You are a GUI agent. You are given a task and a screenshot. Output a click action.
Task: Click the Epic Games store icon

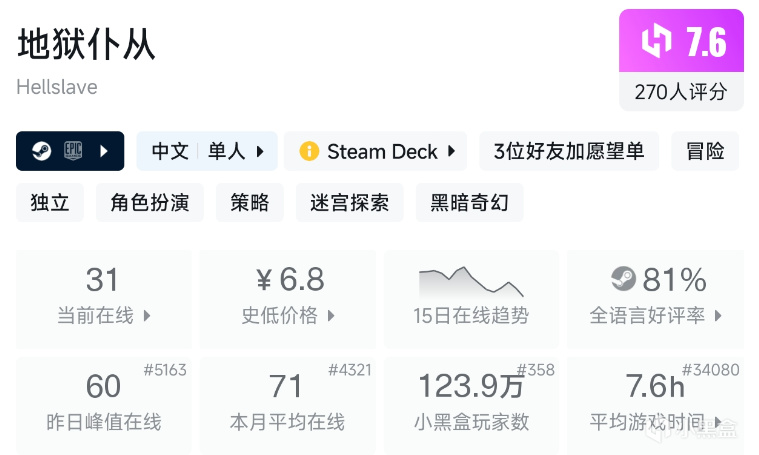73,151
